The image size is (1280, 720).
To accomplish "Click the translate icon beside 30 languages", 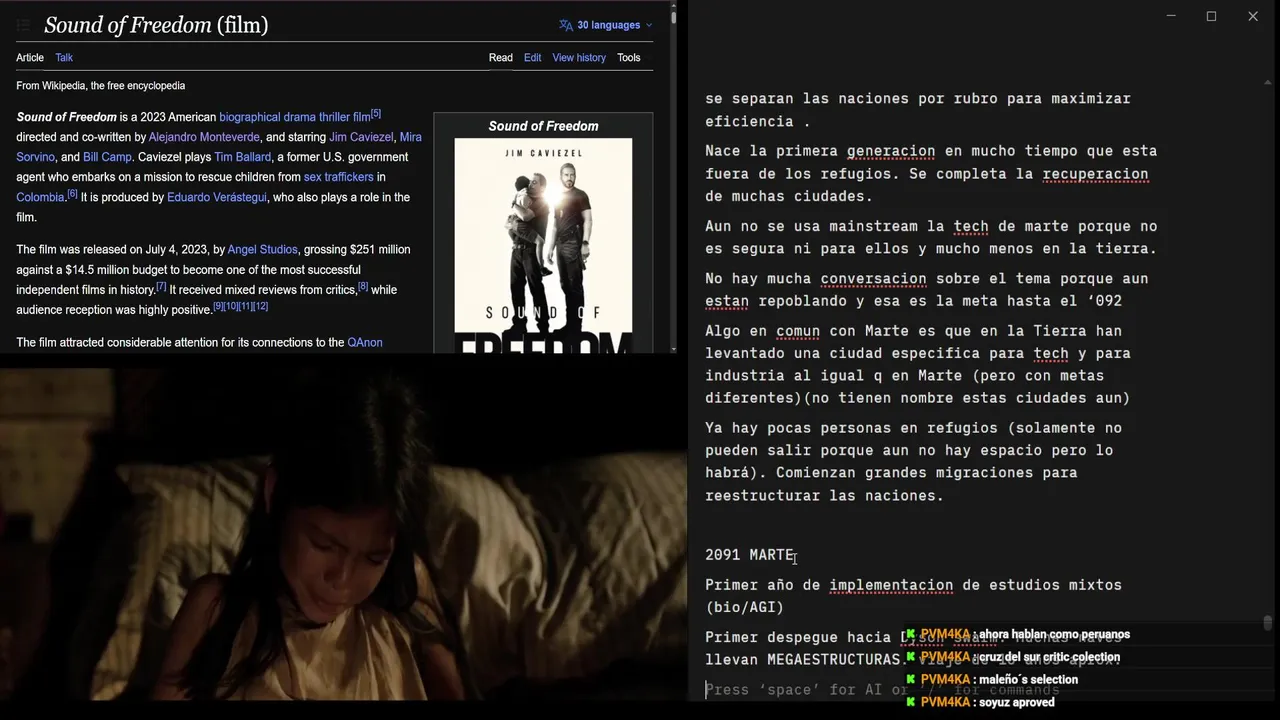I will 566,25.
